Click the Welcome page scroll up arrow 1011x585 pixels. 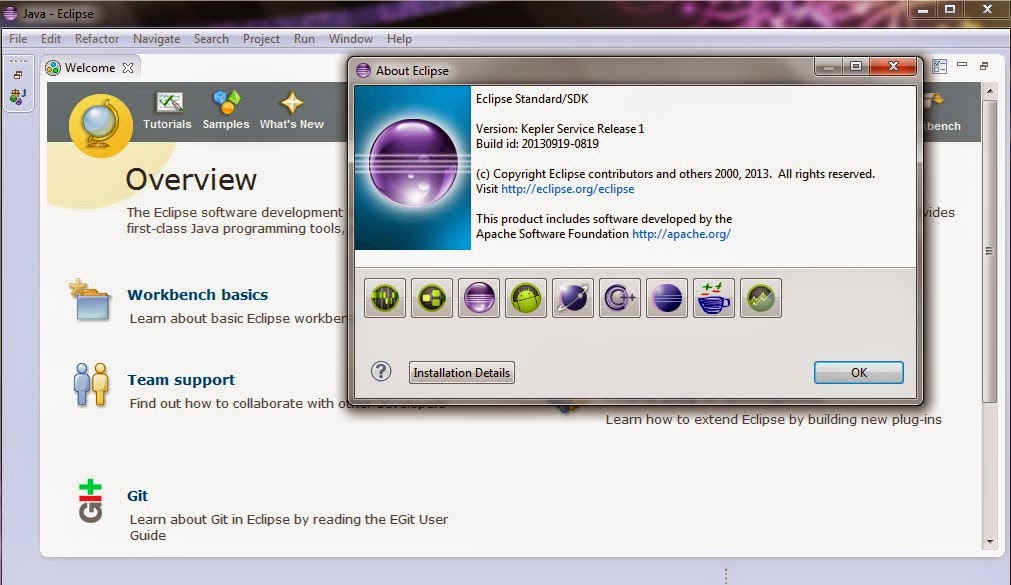point(990,91)
